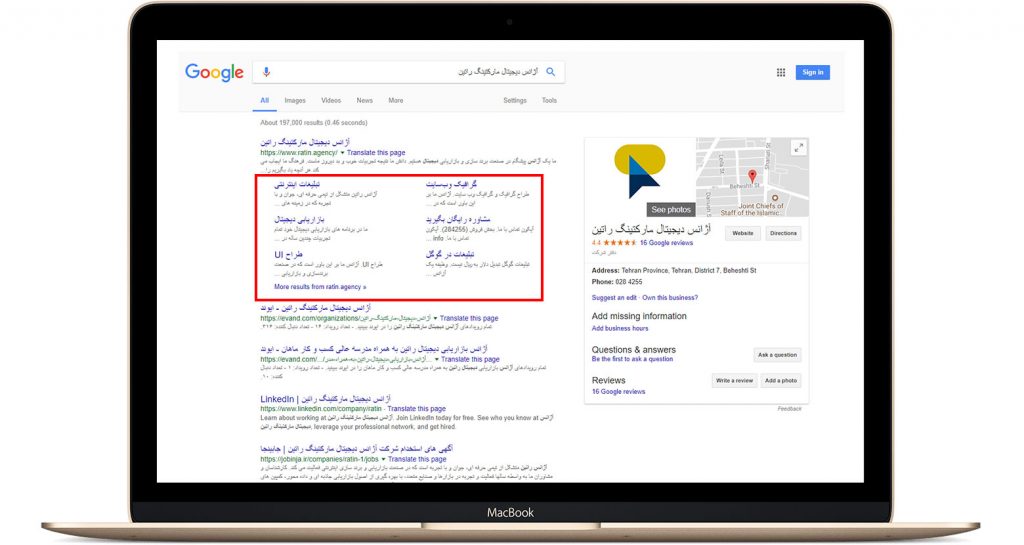The image size is (1024, 545).
Task: Click the red map pin on the map
Action: (x=752, y=176)
